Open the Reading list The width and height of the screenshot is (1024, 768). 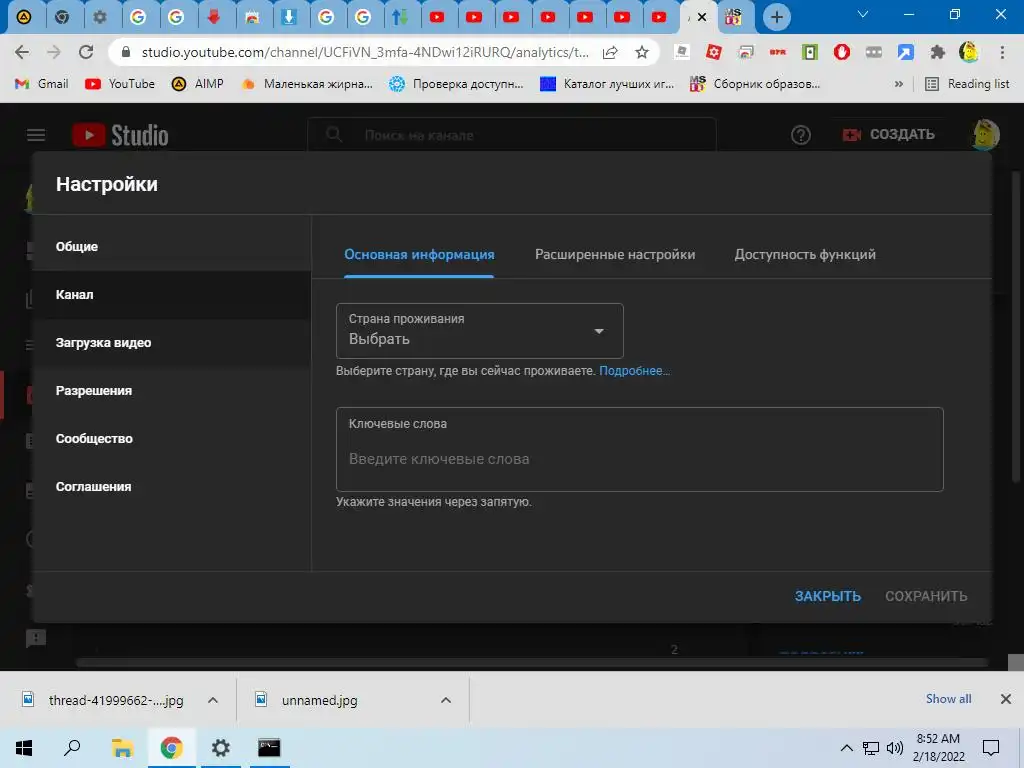967,84
